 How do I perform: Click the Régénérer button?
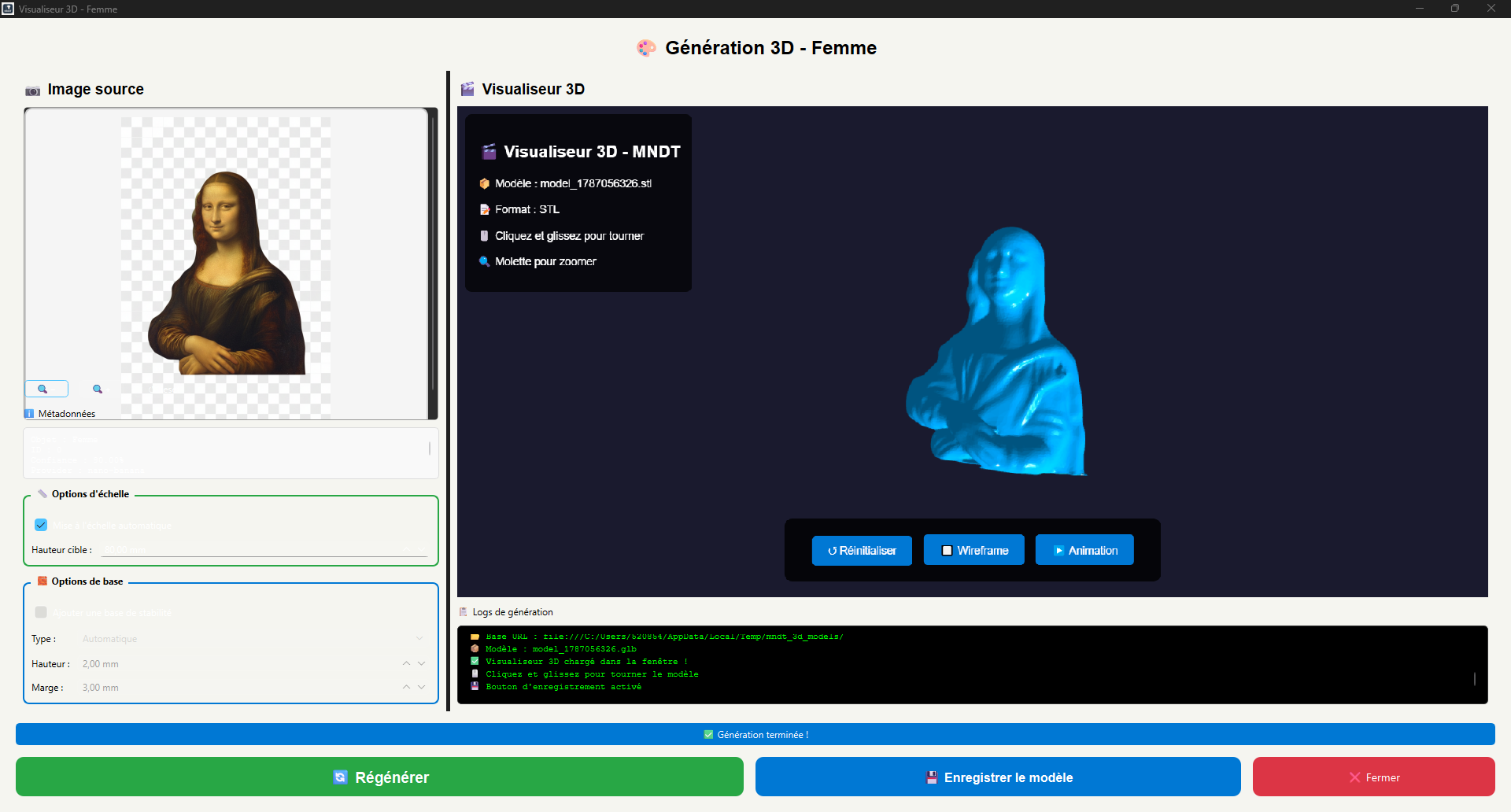point(379,777)
